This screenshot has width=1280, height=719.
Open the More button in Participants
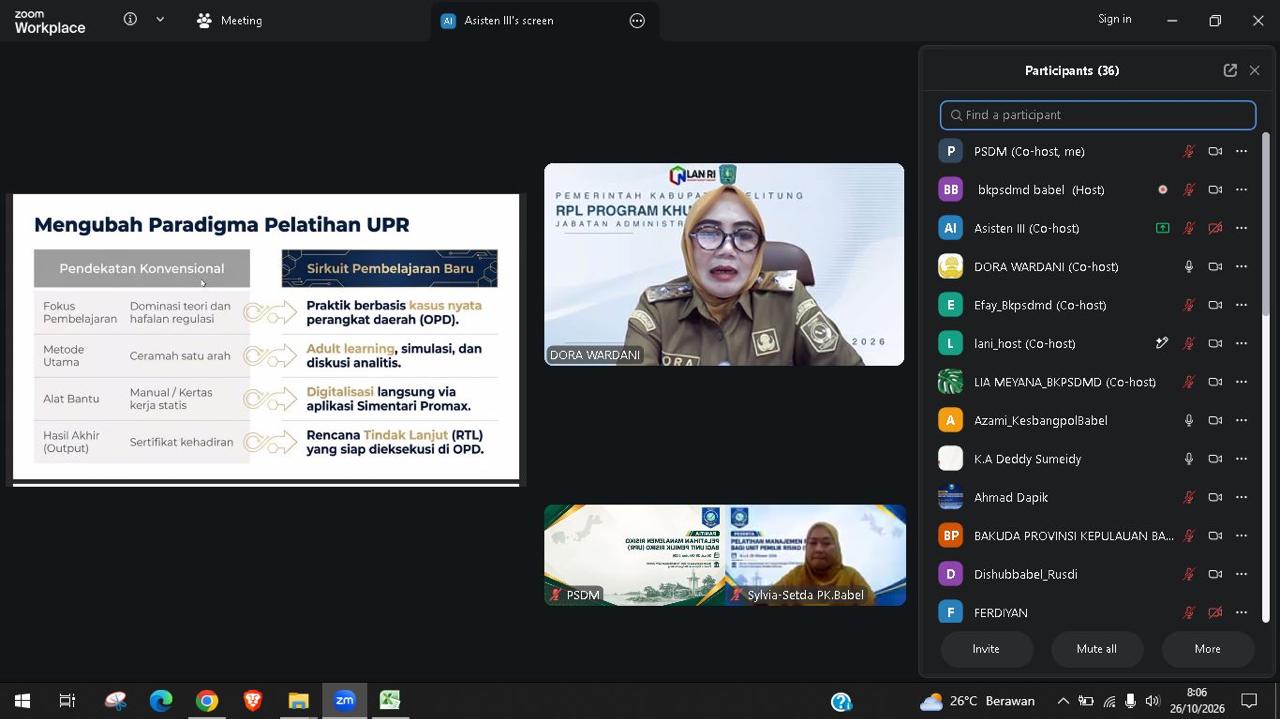pyautogui.click(x=1207, y=649)
